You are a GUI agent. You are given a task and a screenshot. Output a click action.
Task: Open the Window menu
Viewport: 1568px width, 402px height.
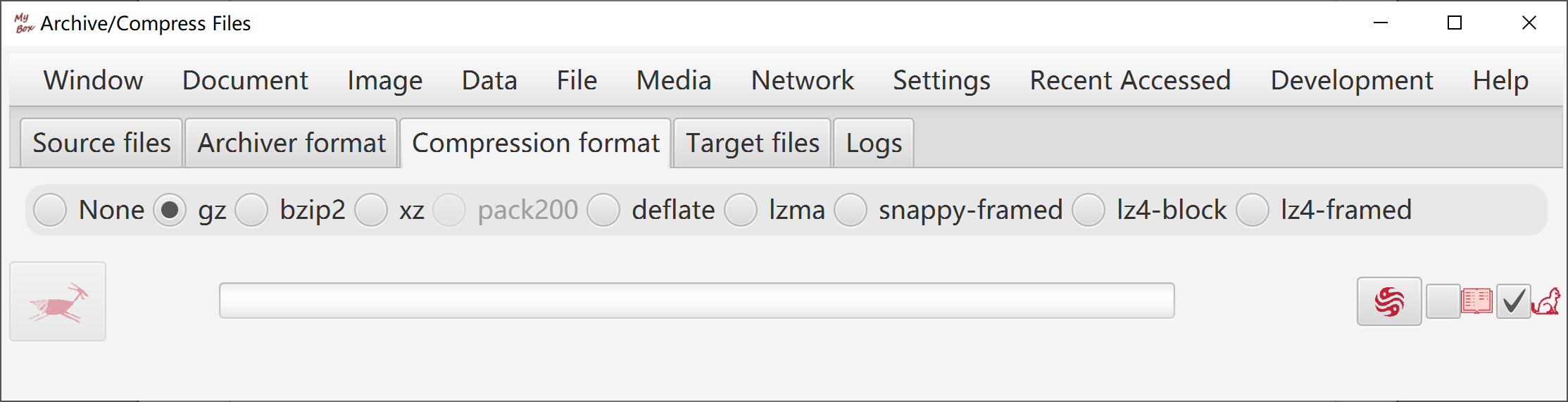click(94, 80)
